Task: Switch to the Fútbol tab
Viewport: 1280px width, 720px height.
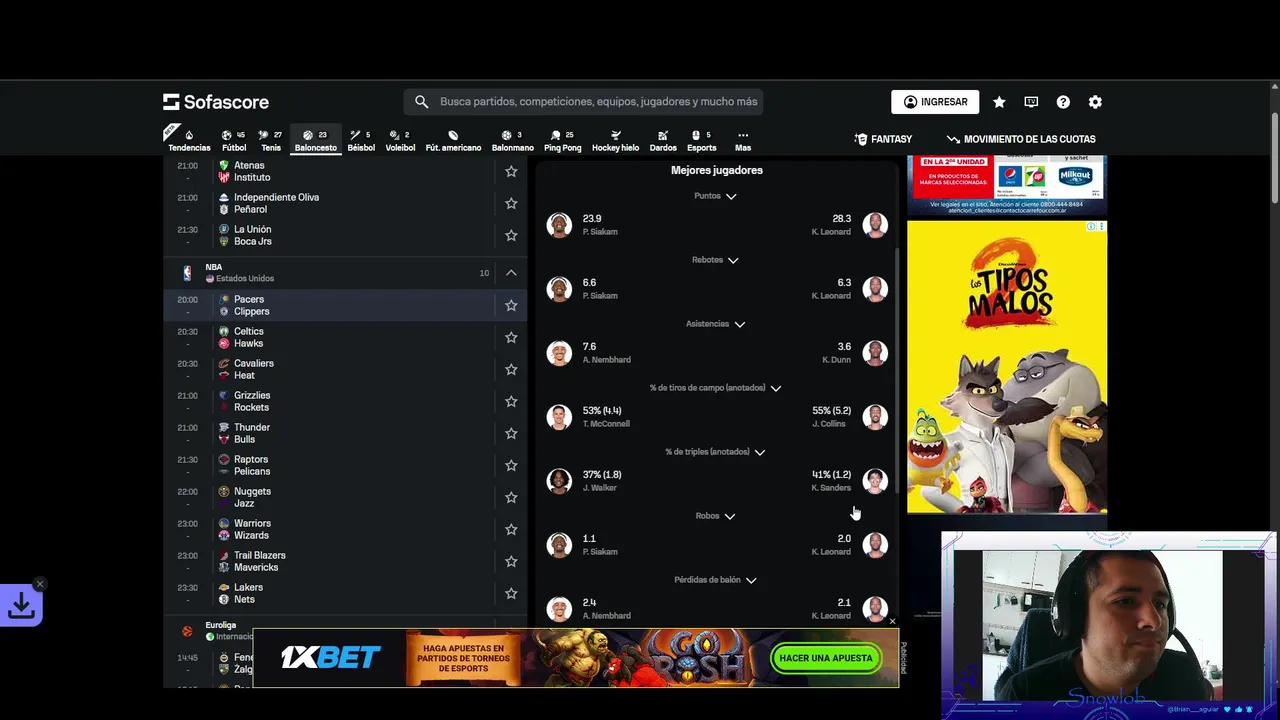Action: (x=234, y=140)
